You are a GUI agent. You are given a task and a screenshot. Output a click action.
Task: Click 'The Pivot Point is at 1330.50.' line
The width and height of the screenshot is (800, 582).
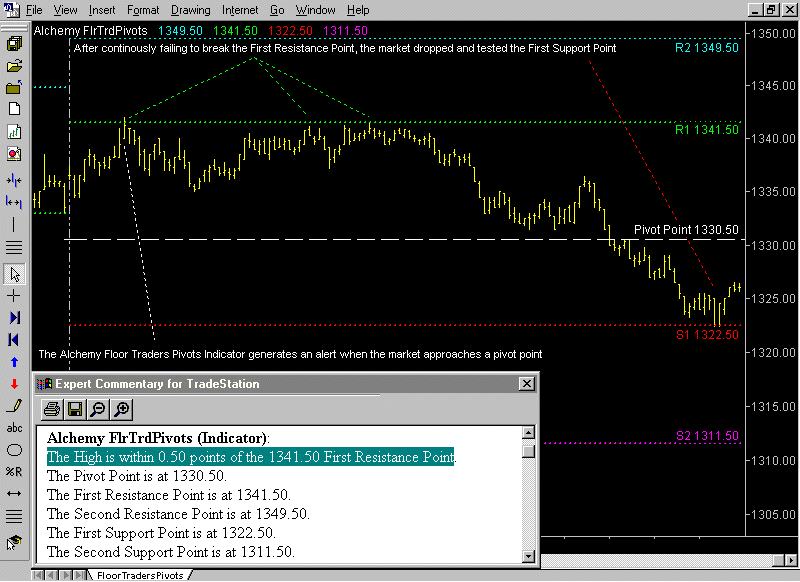[137, 476]
